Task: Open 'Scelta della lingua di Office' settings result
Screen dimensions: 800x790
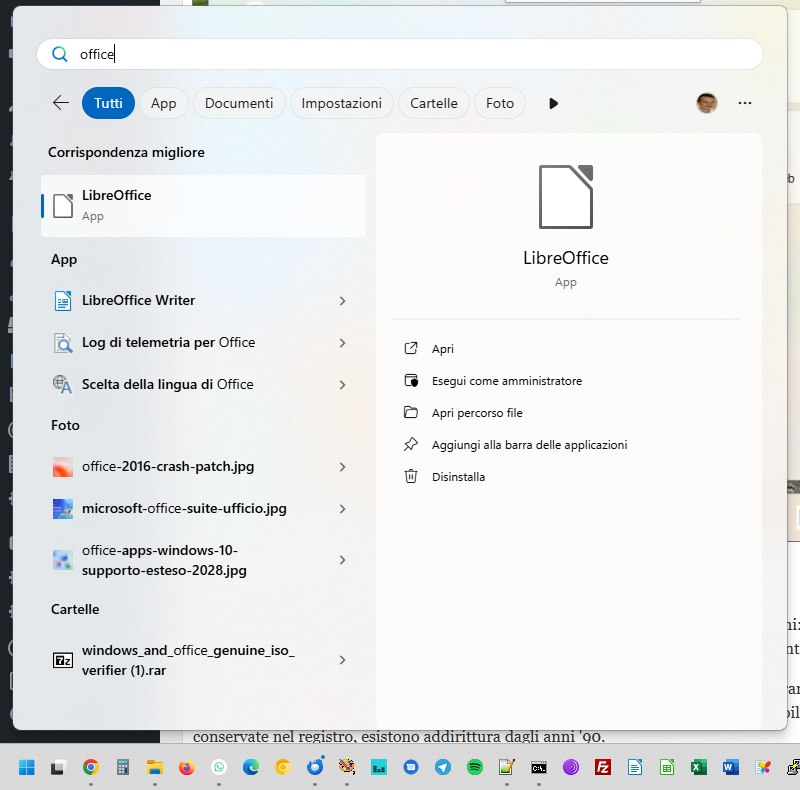Action: [170, 384]
